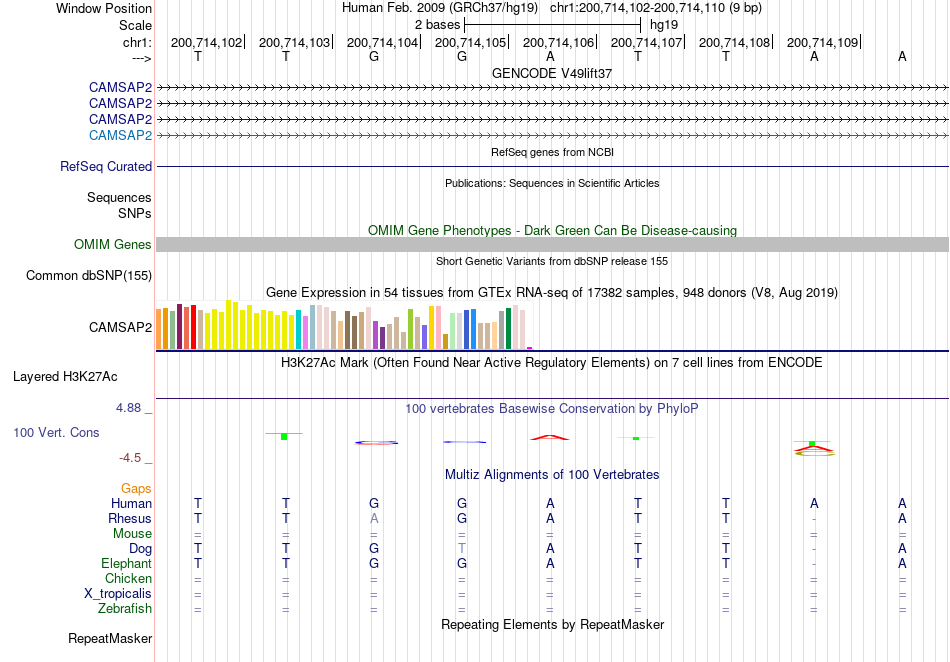Screen dimensions: 950x662
Task: Click the Multiz Alignments of 100 Vertebrates title
Action: pyautogui.click(x=552, y=474)
